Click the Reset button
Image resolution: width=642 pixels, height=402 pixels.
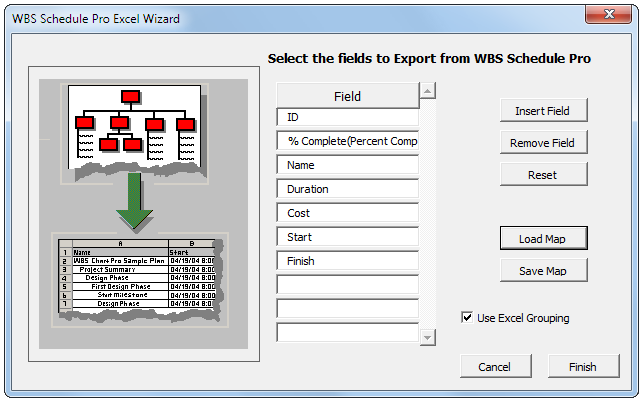543,175
